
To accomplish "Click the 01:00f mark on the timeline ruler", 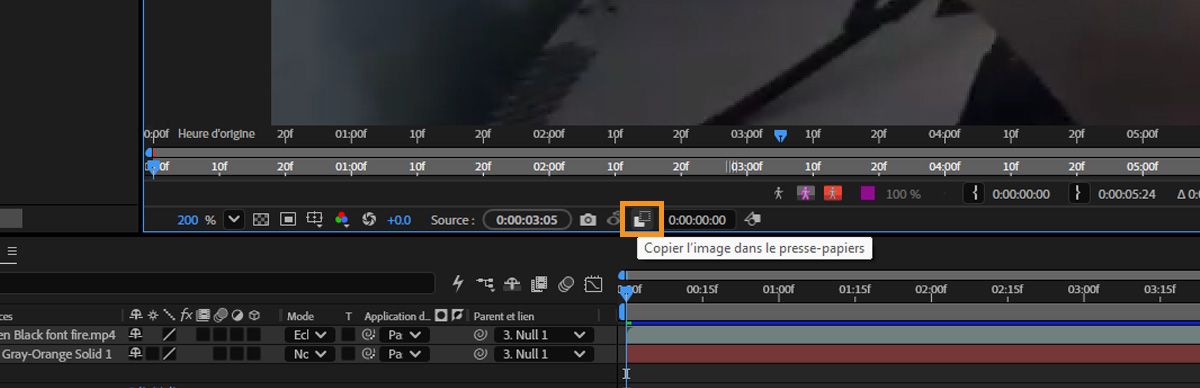I will pos(778,290).
